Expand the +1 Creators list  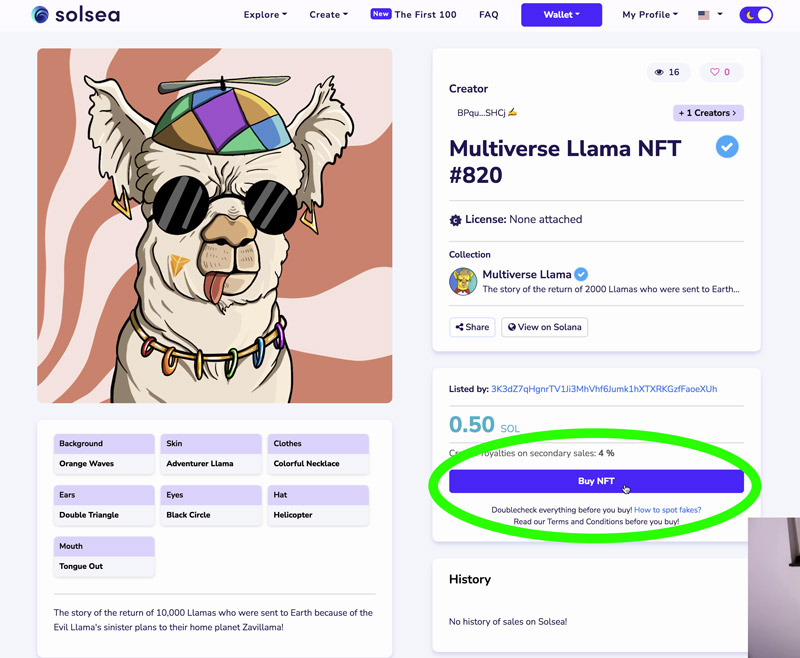[707, 113]
